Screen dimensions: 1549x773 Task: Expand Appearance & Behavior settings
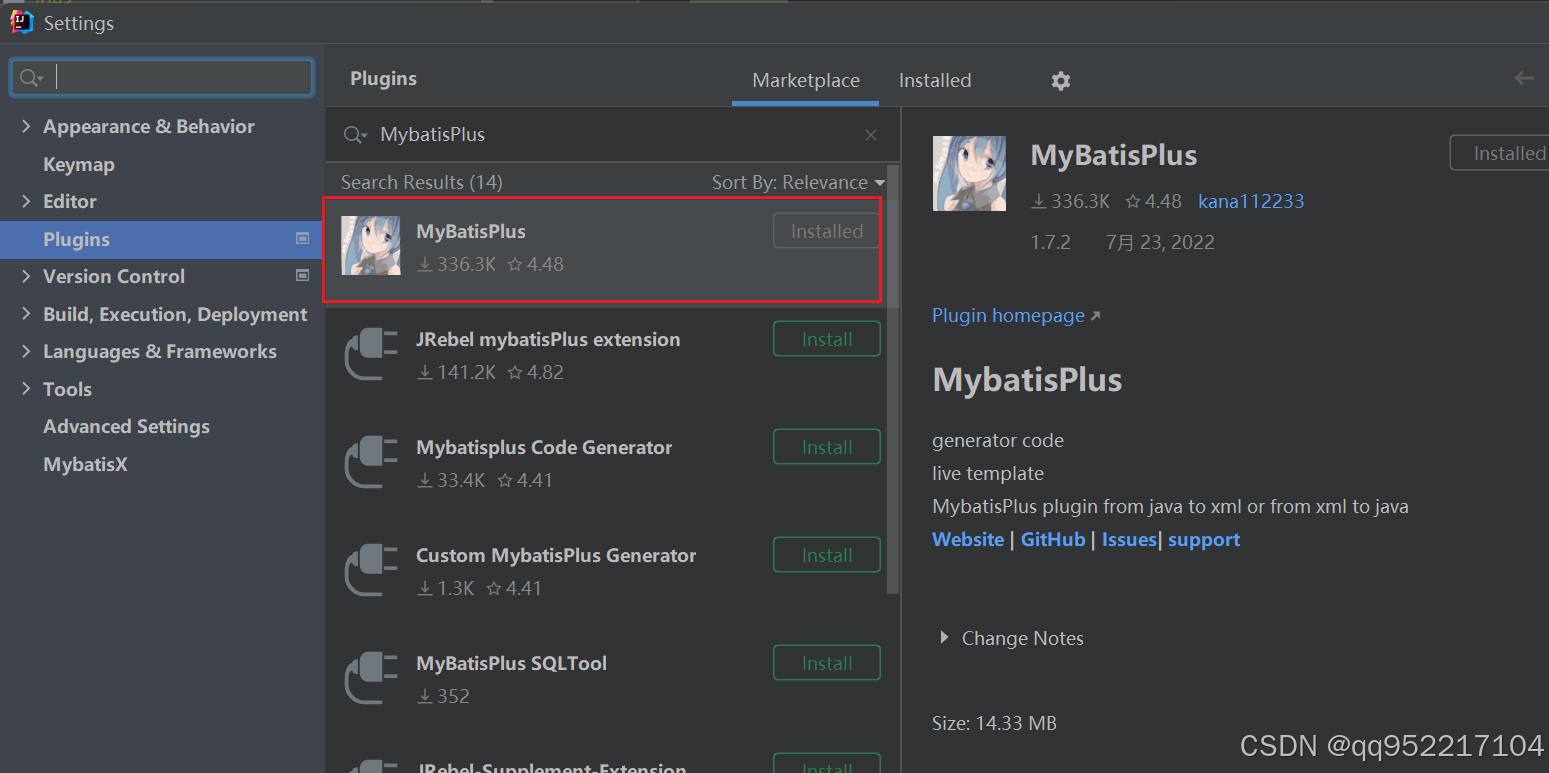[26, 126]
